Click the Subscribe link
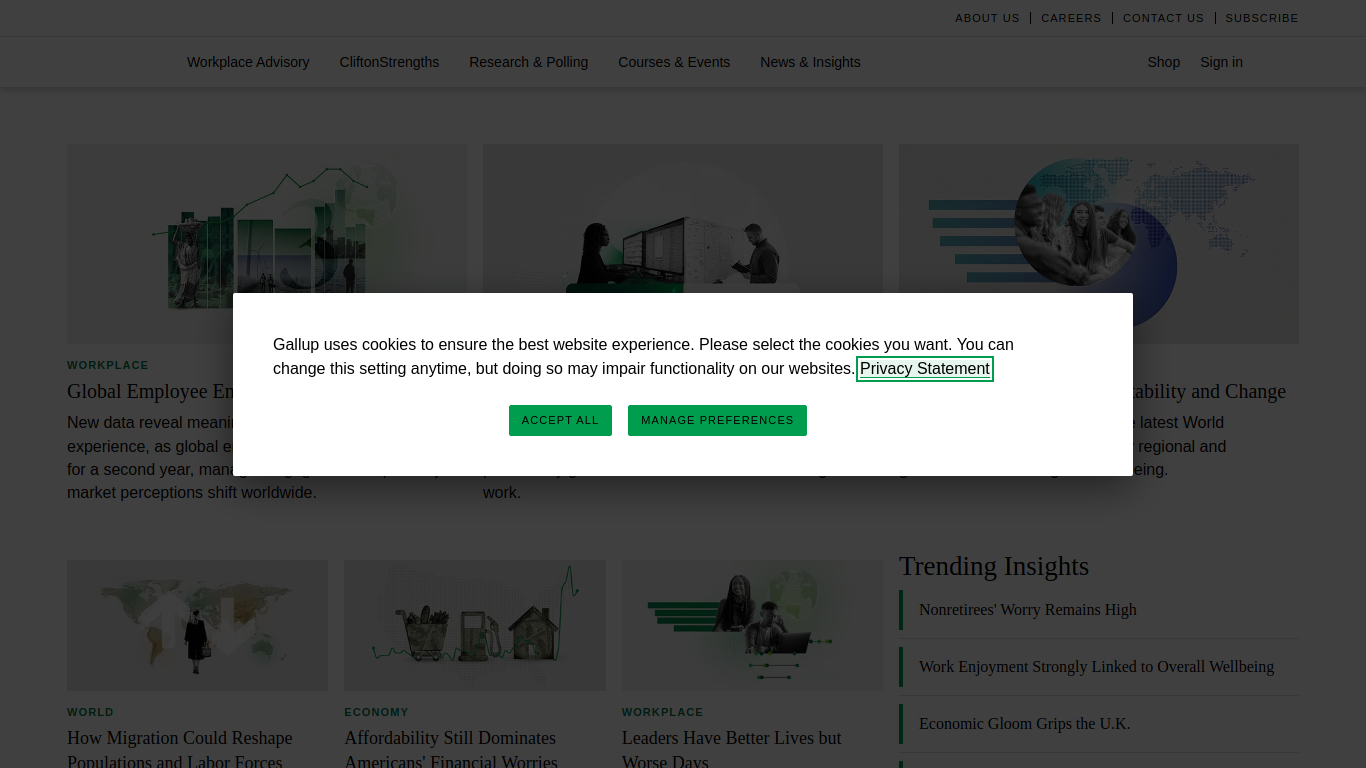Screen dimensions: 1366x768 1262,18
